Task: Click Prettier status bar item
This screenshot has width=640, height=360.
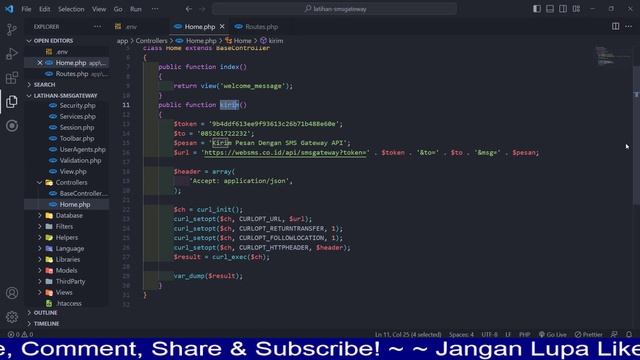Action: pyautogui.click(x=589, y=334)
